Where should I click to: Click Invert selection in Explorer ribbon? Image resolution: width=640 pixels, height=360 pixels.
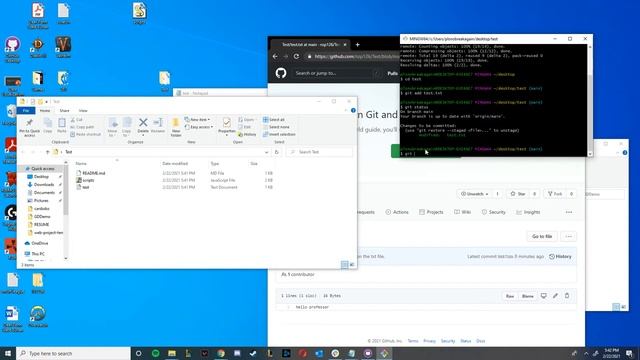279,134
